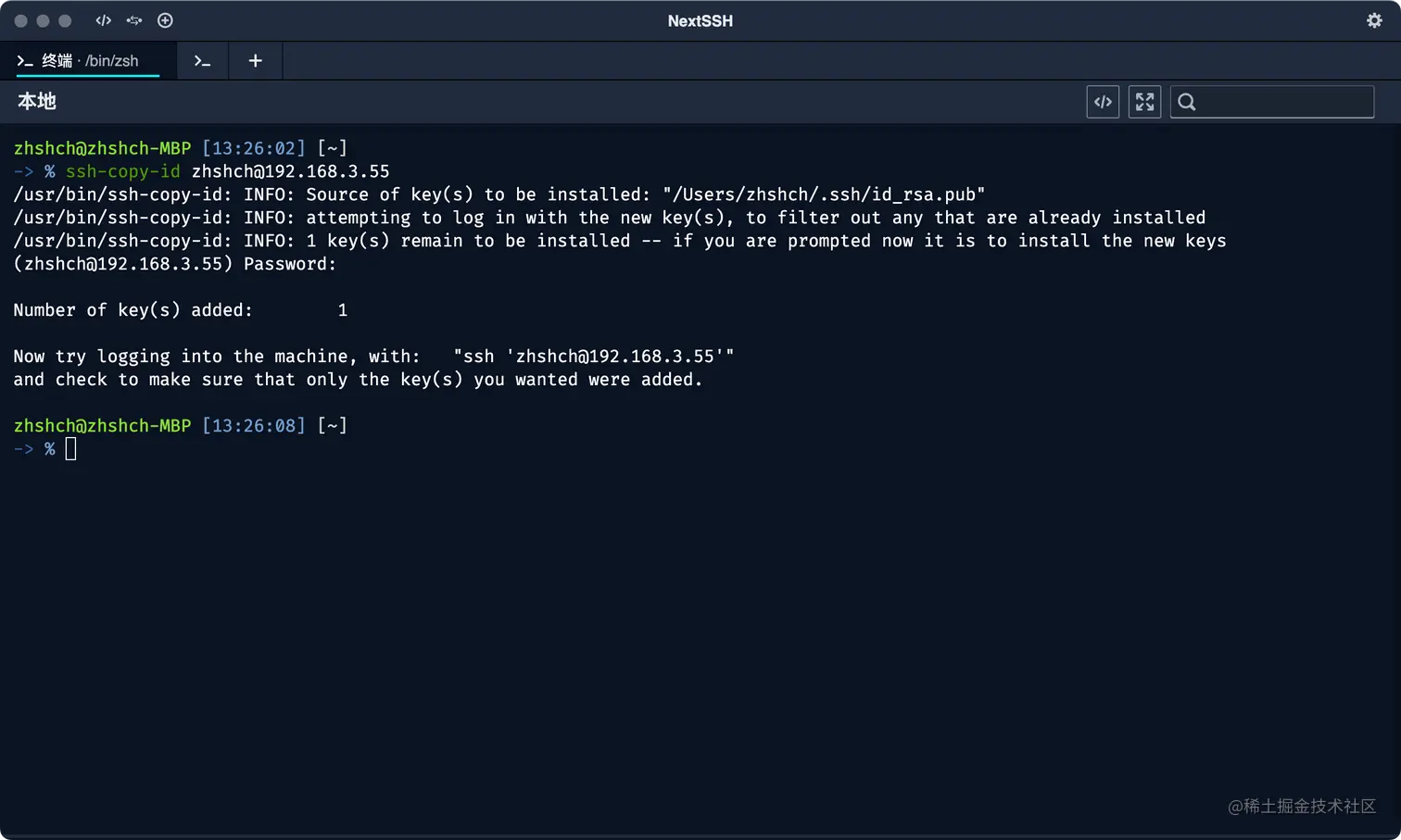Click the NextSSH window title
The height and width of the screenshot is (840, 1401).
[x=700, y=20]
